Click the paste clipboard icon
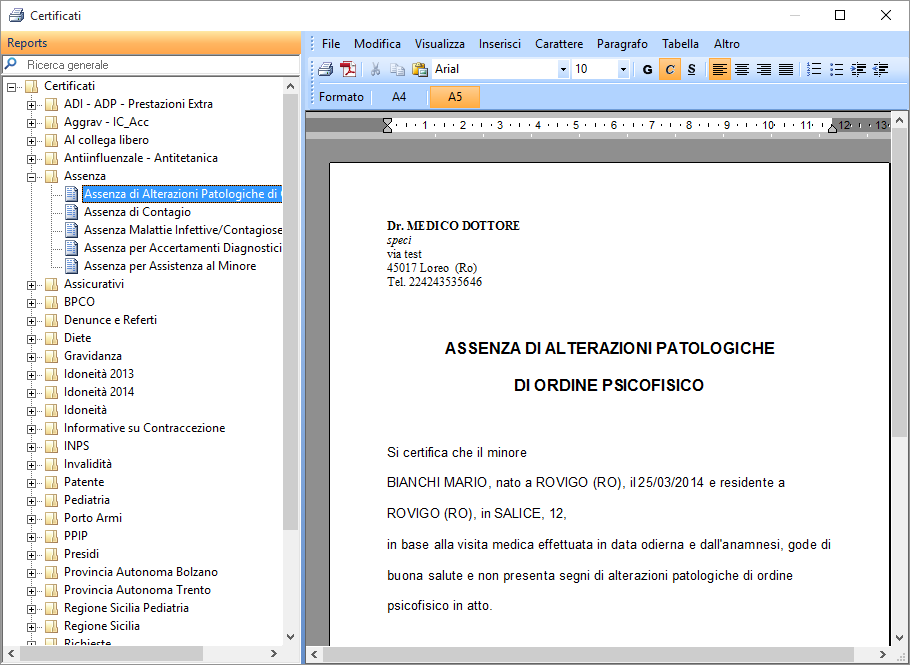This screenshot has height=665, width=910. tap(420, 70)
